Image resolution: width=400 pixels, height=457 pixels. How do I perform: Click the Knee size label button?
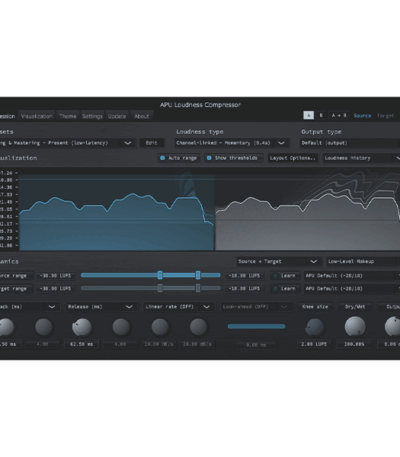[315, 307]
